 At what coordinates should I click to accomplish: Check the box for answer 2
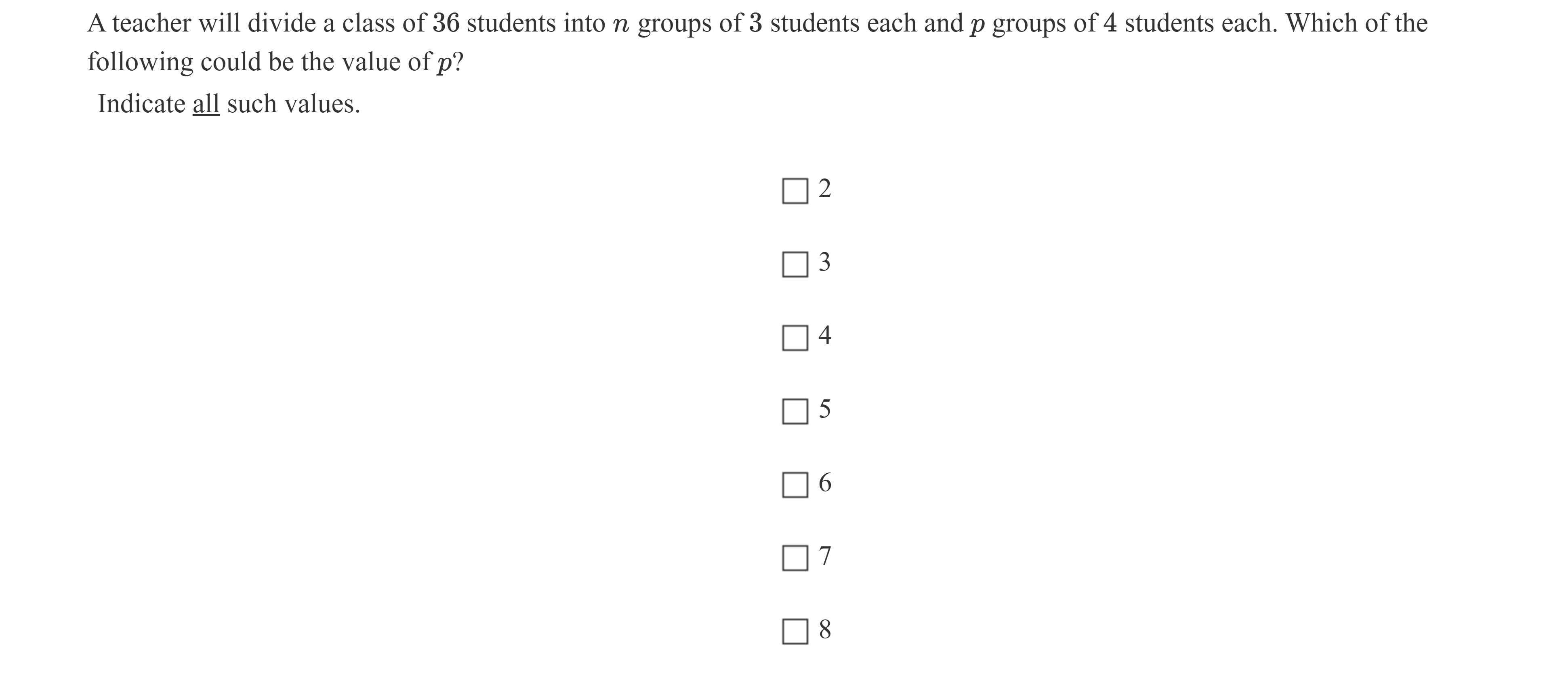pos(795,191)
